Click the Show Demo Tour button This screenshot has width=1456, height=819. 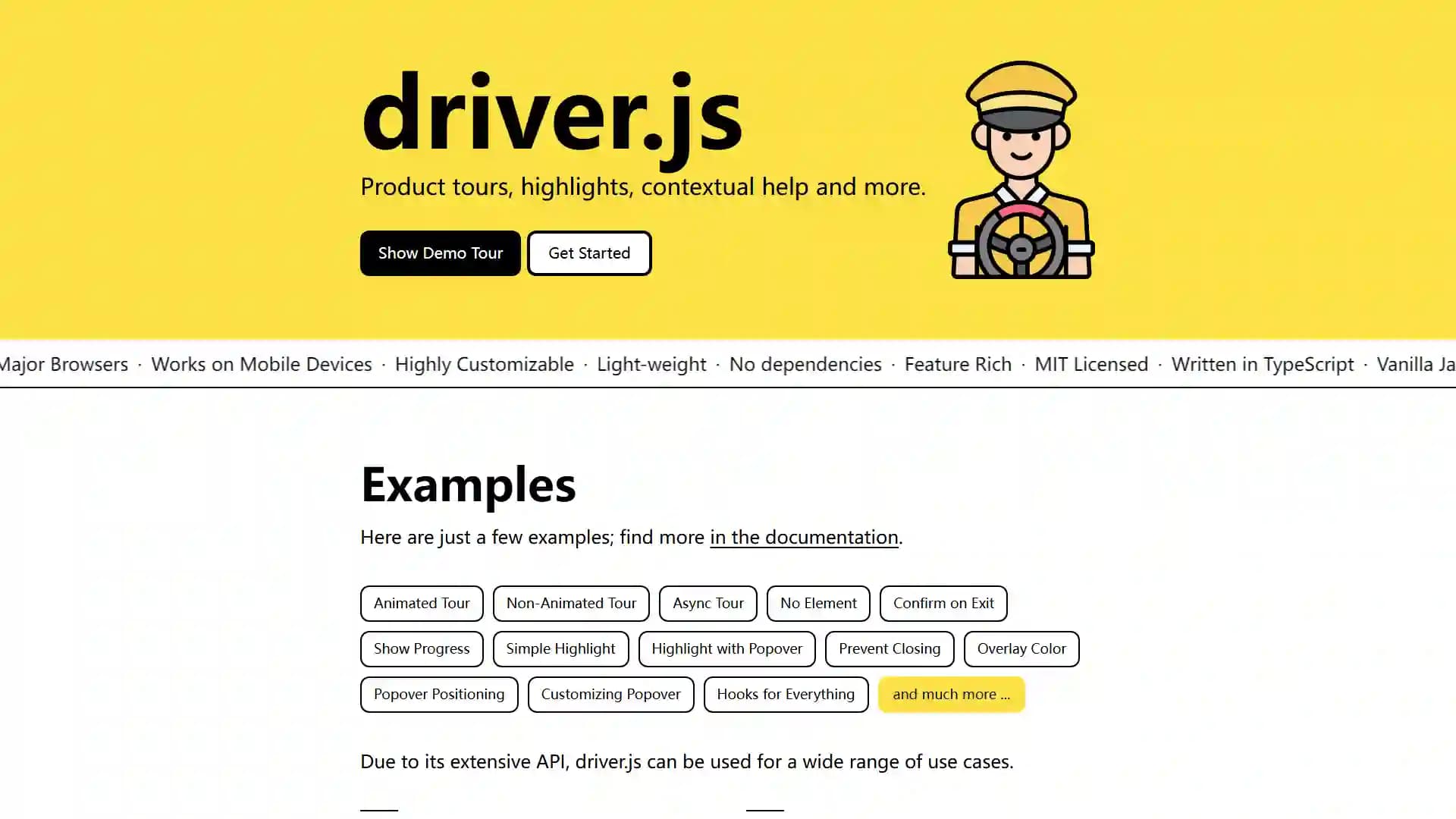pos(440,253)
